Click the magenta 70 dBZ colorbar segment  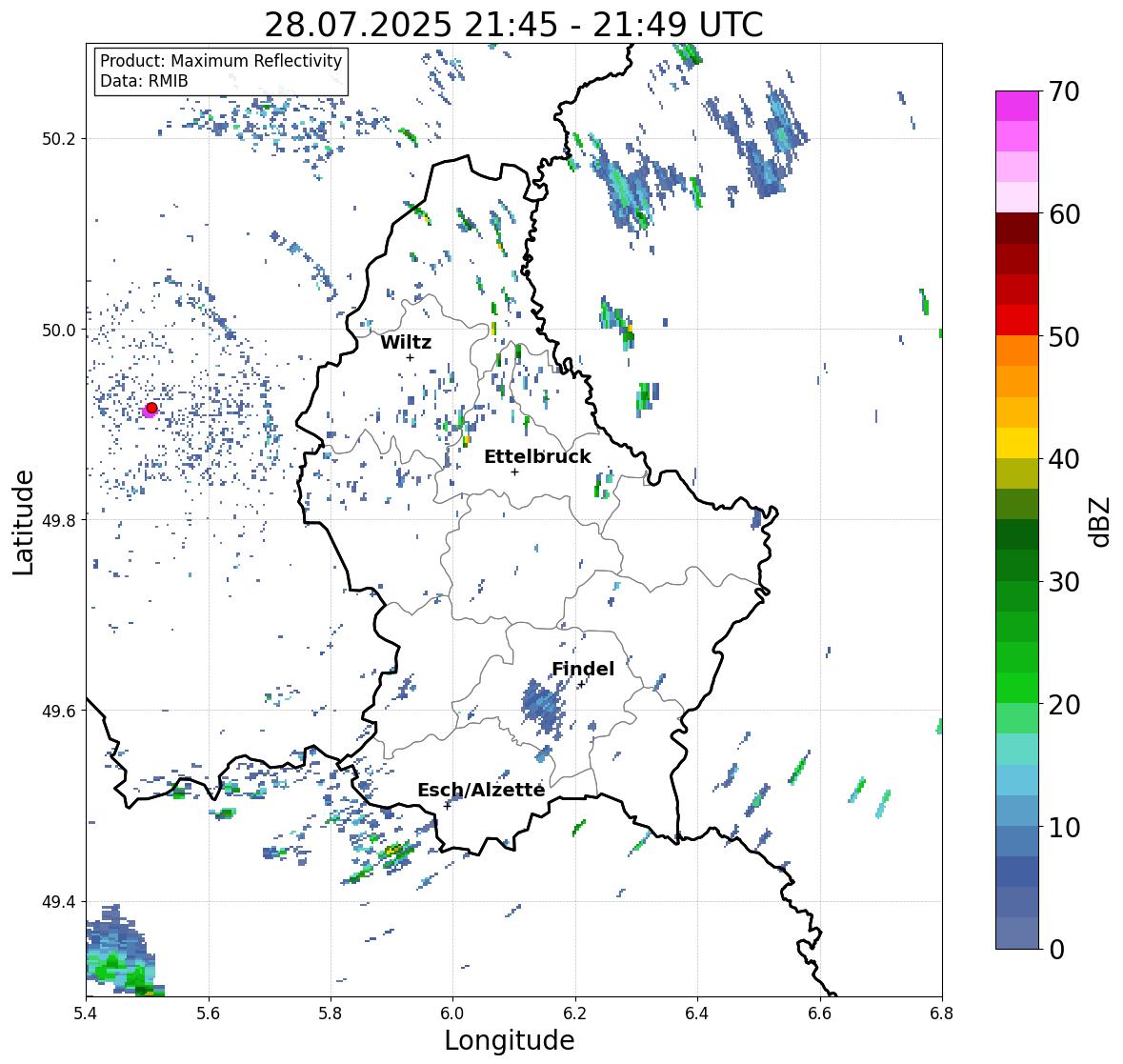(1017, 106)
